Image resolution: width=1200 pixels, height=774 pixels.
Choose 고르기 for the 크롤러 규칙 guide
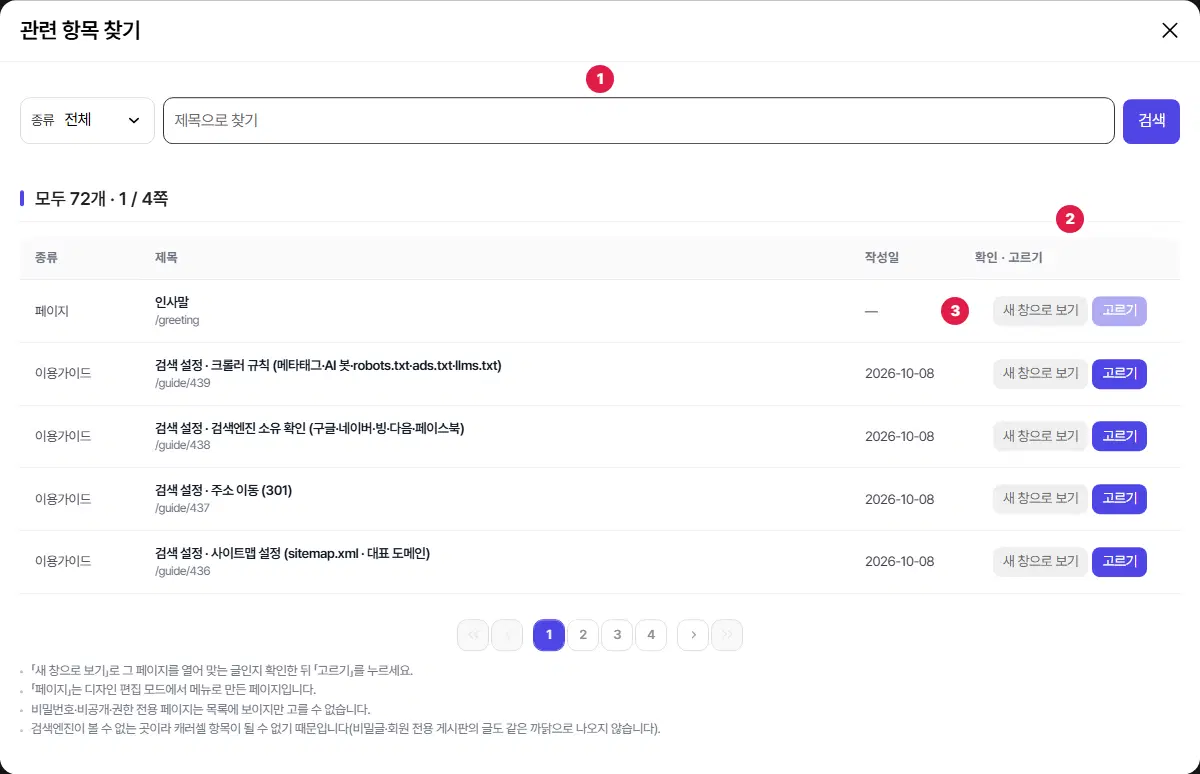(1119, 374)
